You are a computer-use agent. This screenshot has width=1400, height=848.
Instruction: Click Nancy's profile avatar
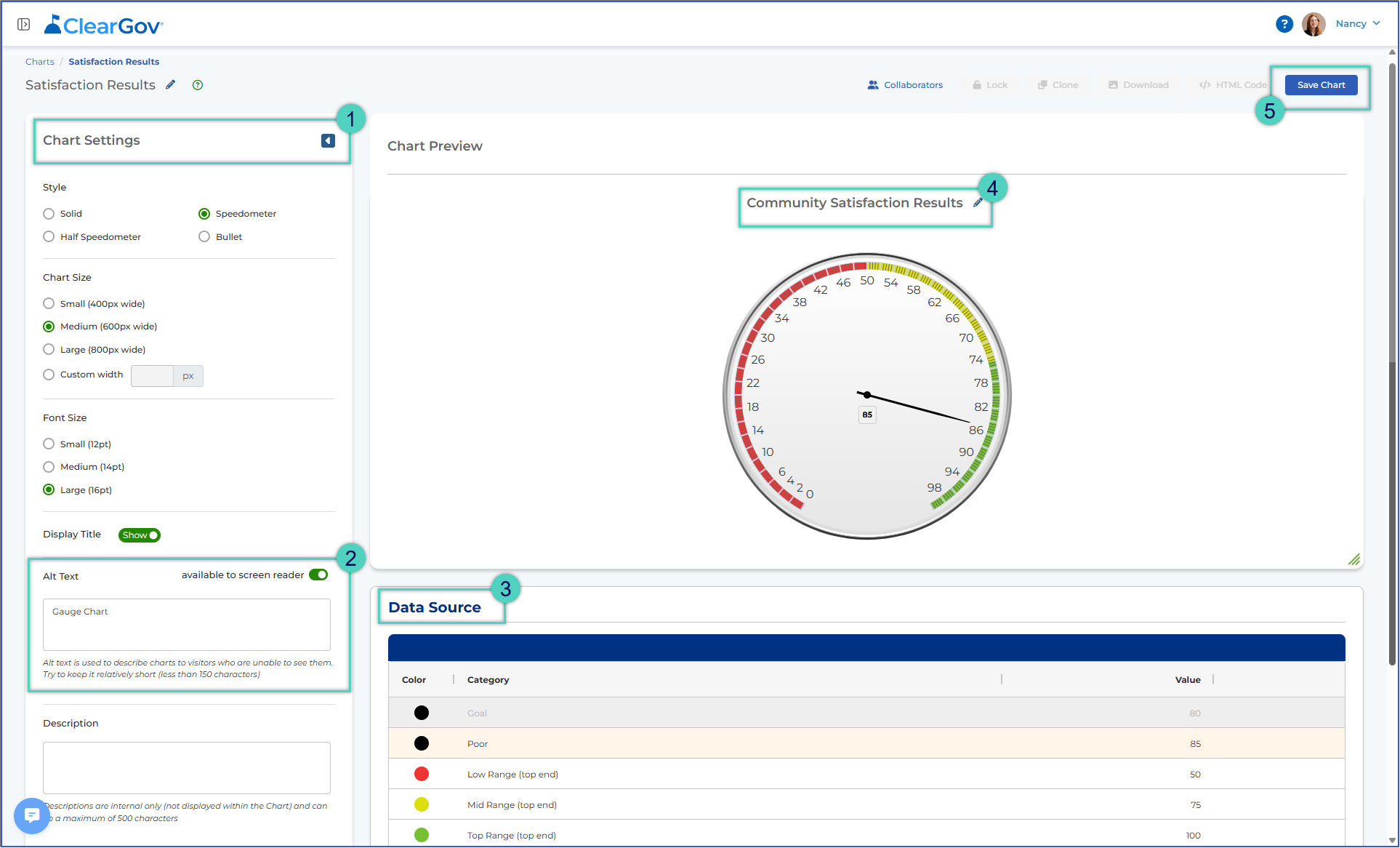coord(1313,24)
